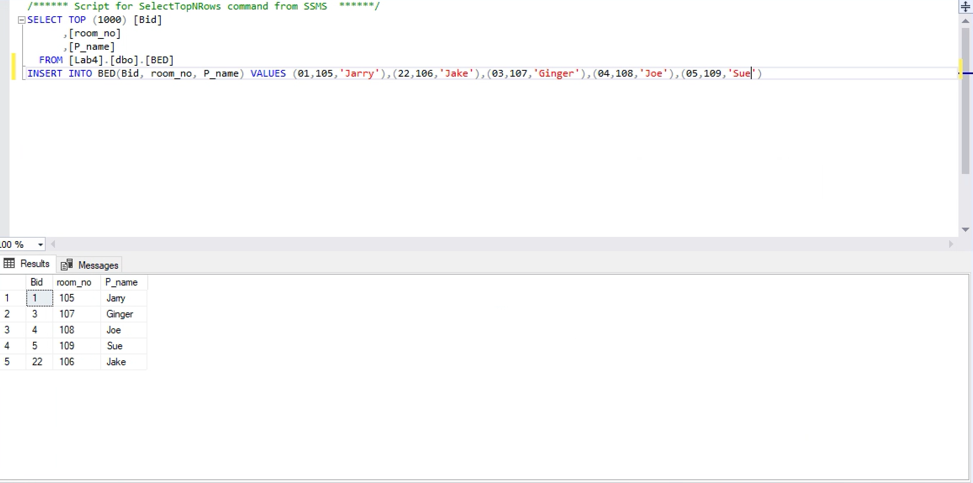Screen dimensions: 973x483
Task: Click the INTO keyword in the query
Action: pyautogui.click(x=80, y=73)
